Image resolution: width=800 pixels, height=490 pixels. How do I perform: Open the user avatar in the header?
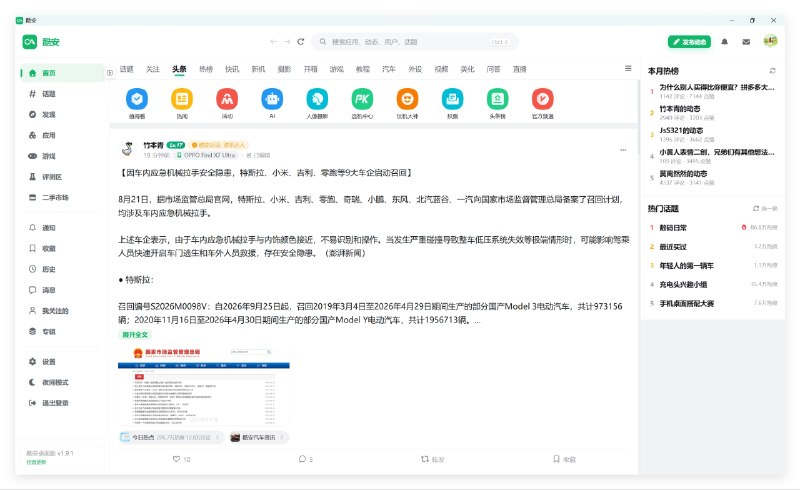point(770,41)
